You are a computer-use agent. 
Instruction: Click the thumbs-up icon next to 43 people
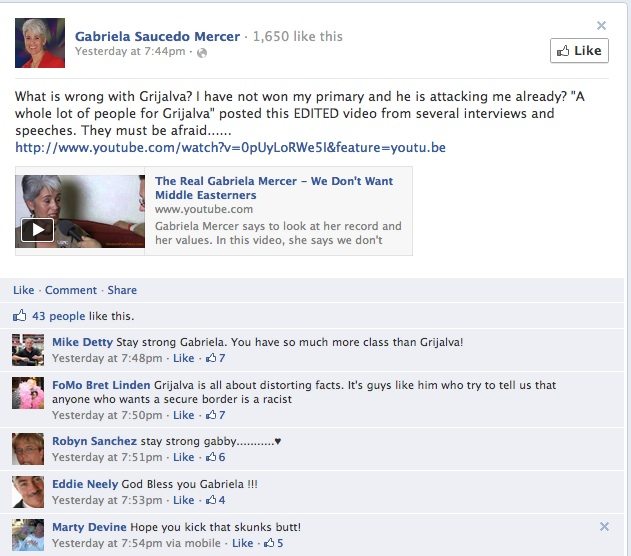point(19,315)
